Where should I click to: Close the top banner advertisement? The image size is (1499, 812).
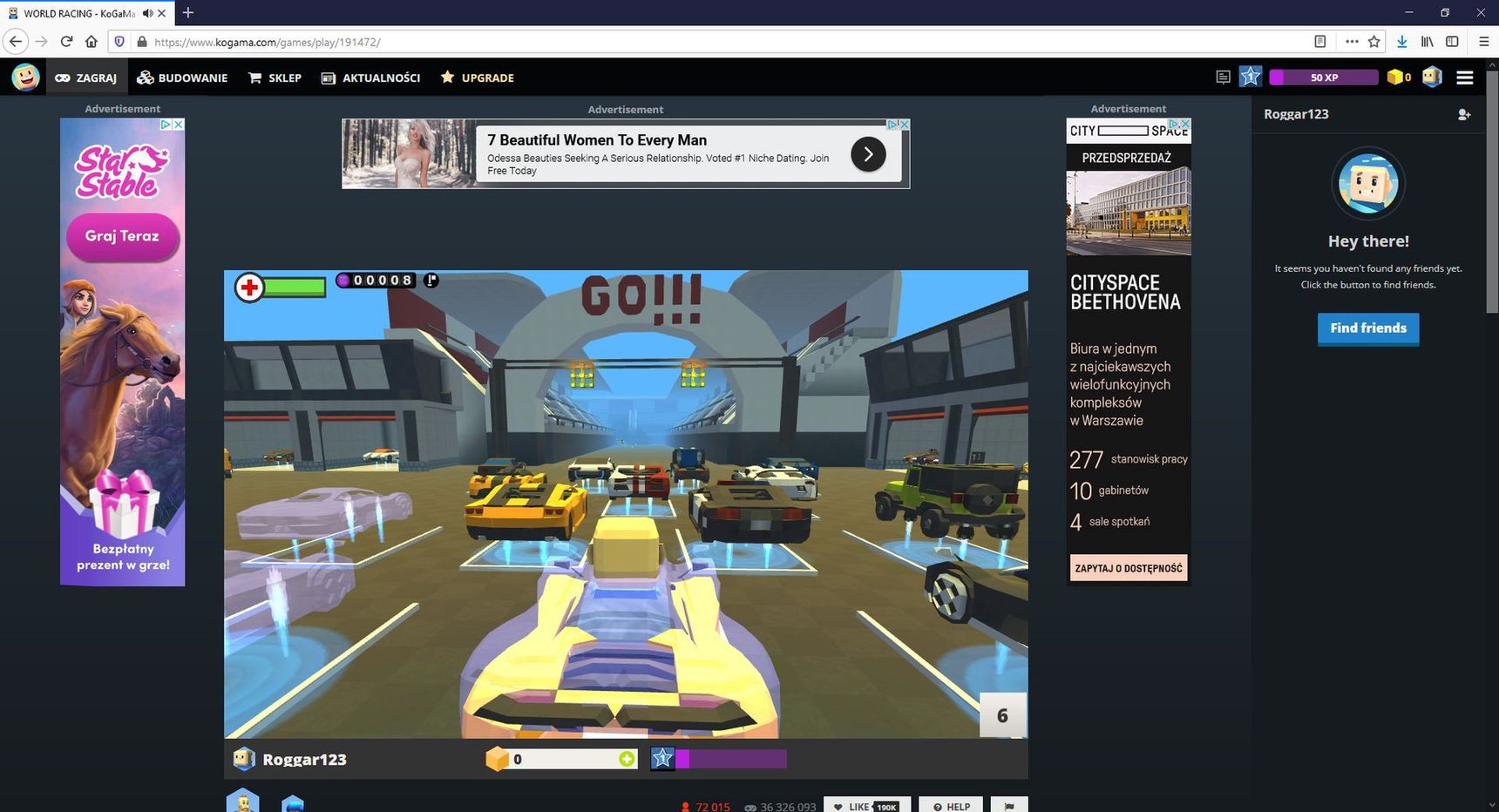tap(904, 125)
